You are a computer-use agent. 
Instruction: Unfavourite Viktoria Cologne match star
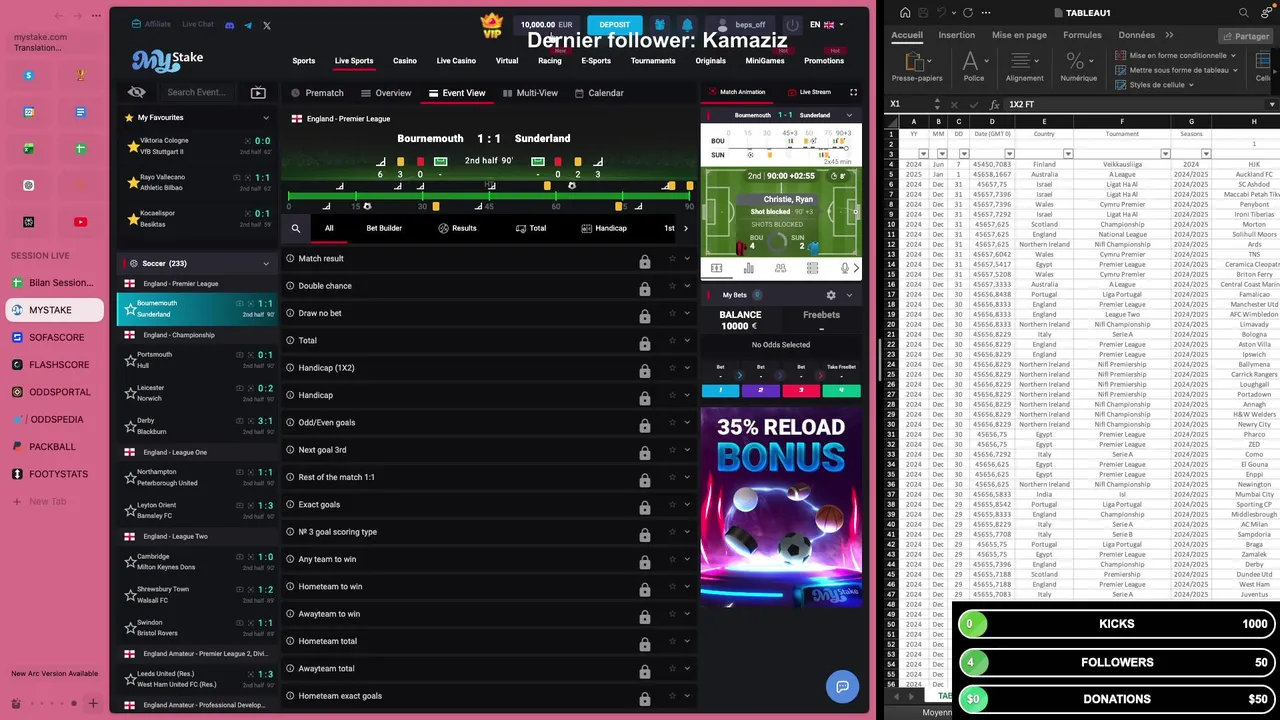coord(133,146)
